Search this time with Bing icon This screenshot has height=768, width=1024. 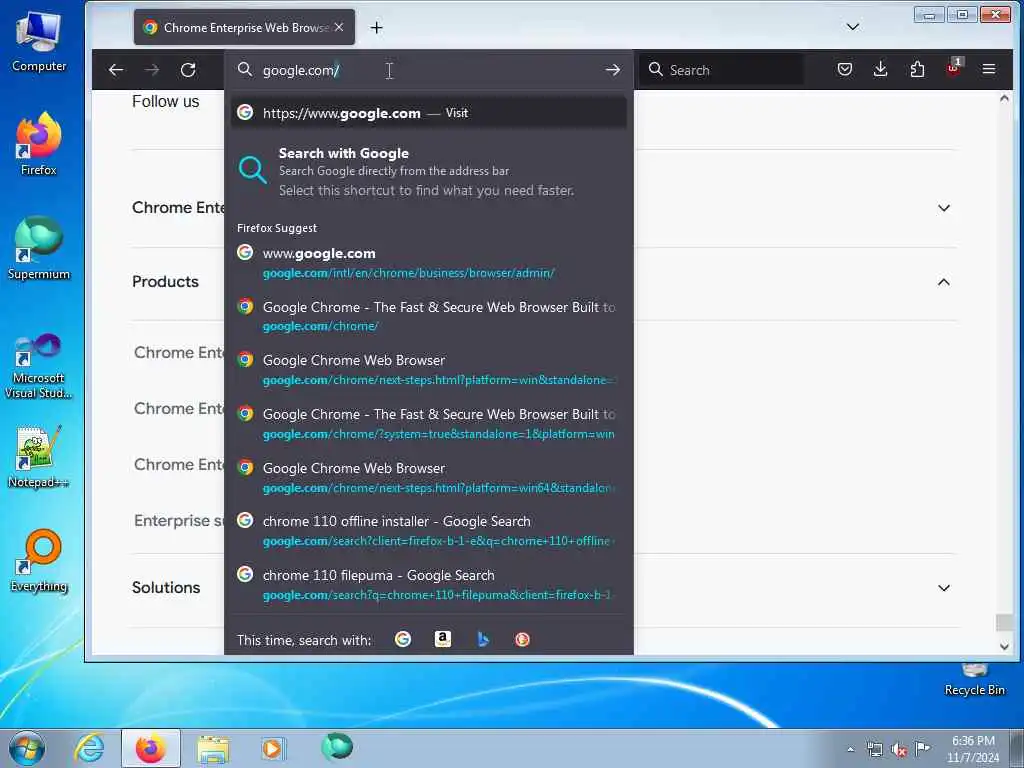pos(483,639)
